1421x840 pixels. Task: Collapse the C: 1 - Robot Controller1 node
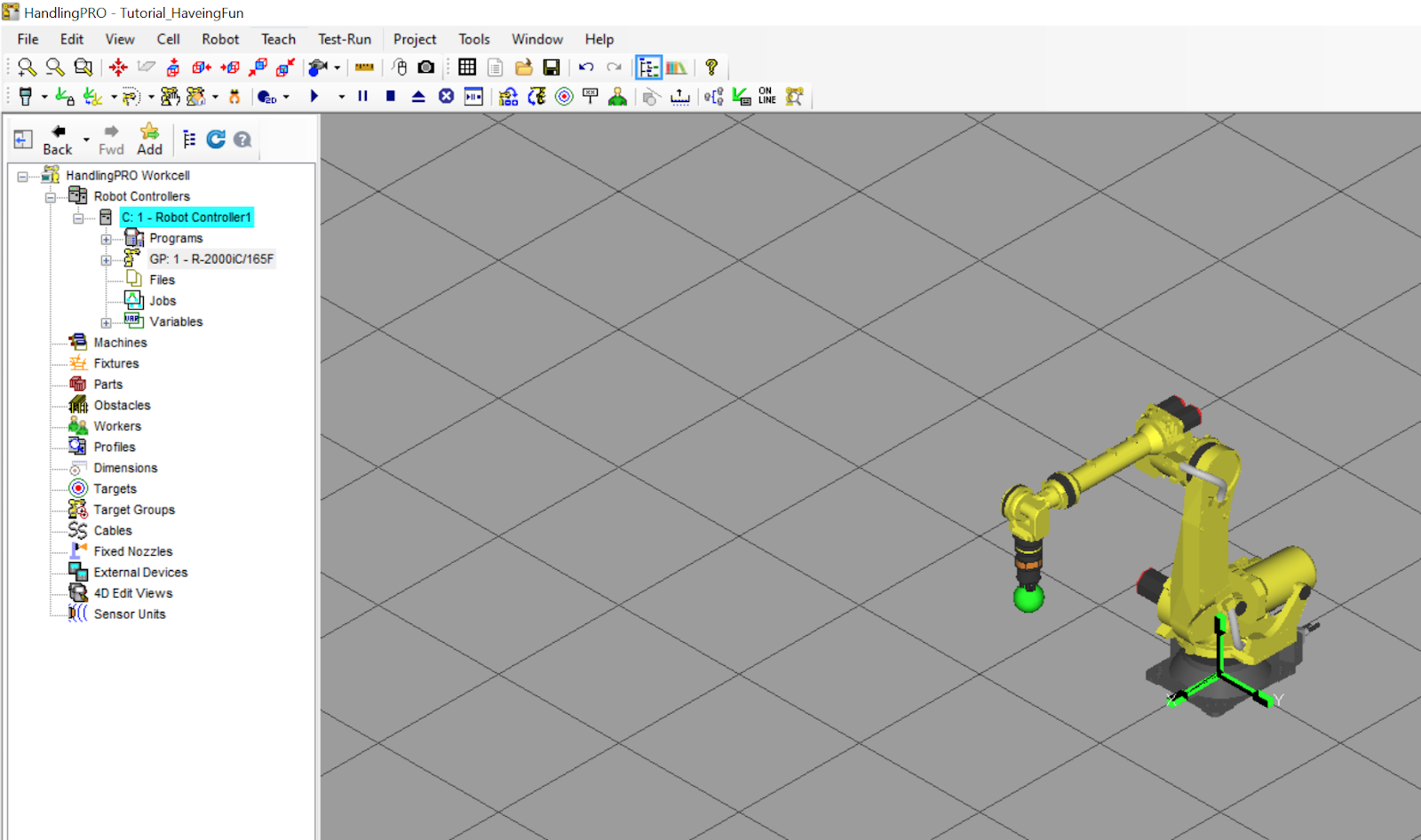coord(78,218)
